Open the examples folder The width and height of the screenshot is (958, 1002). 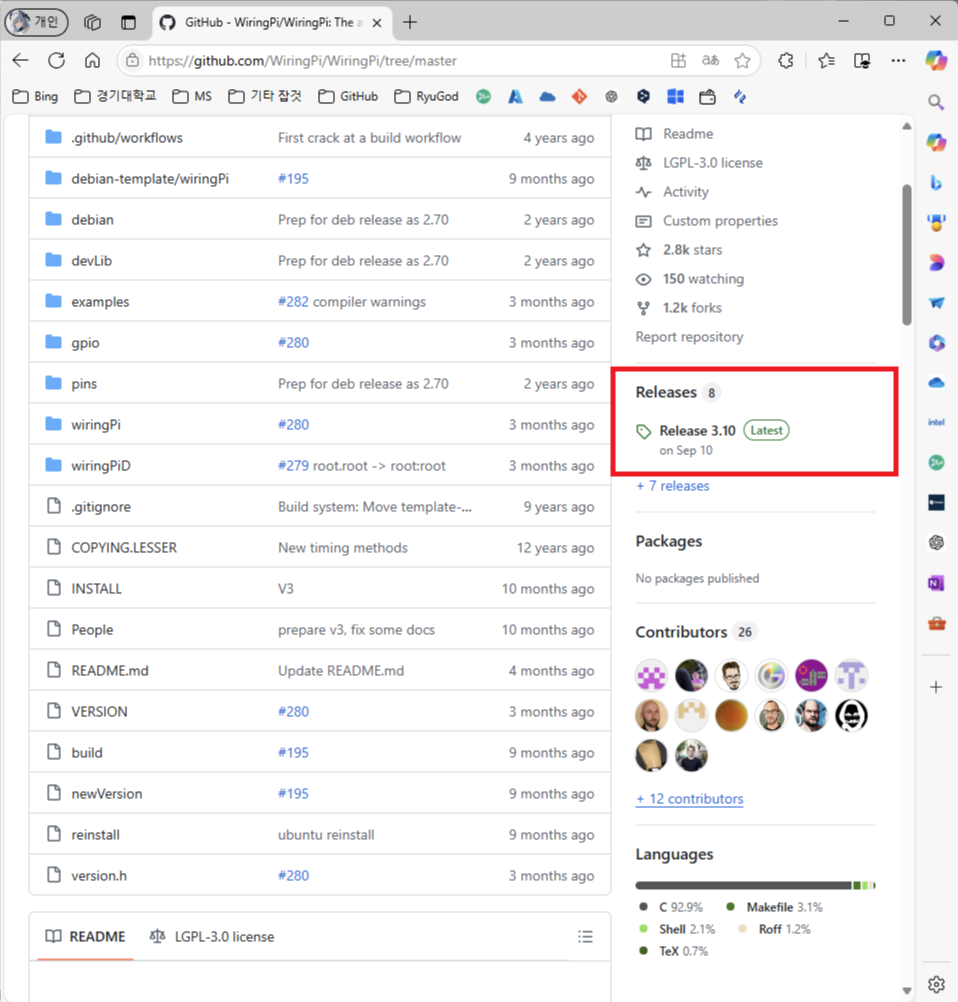pos(100,302)
